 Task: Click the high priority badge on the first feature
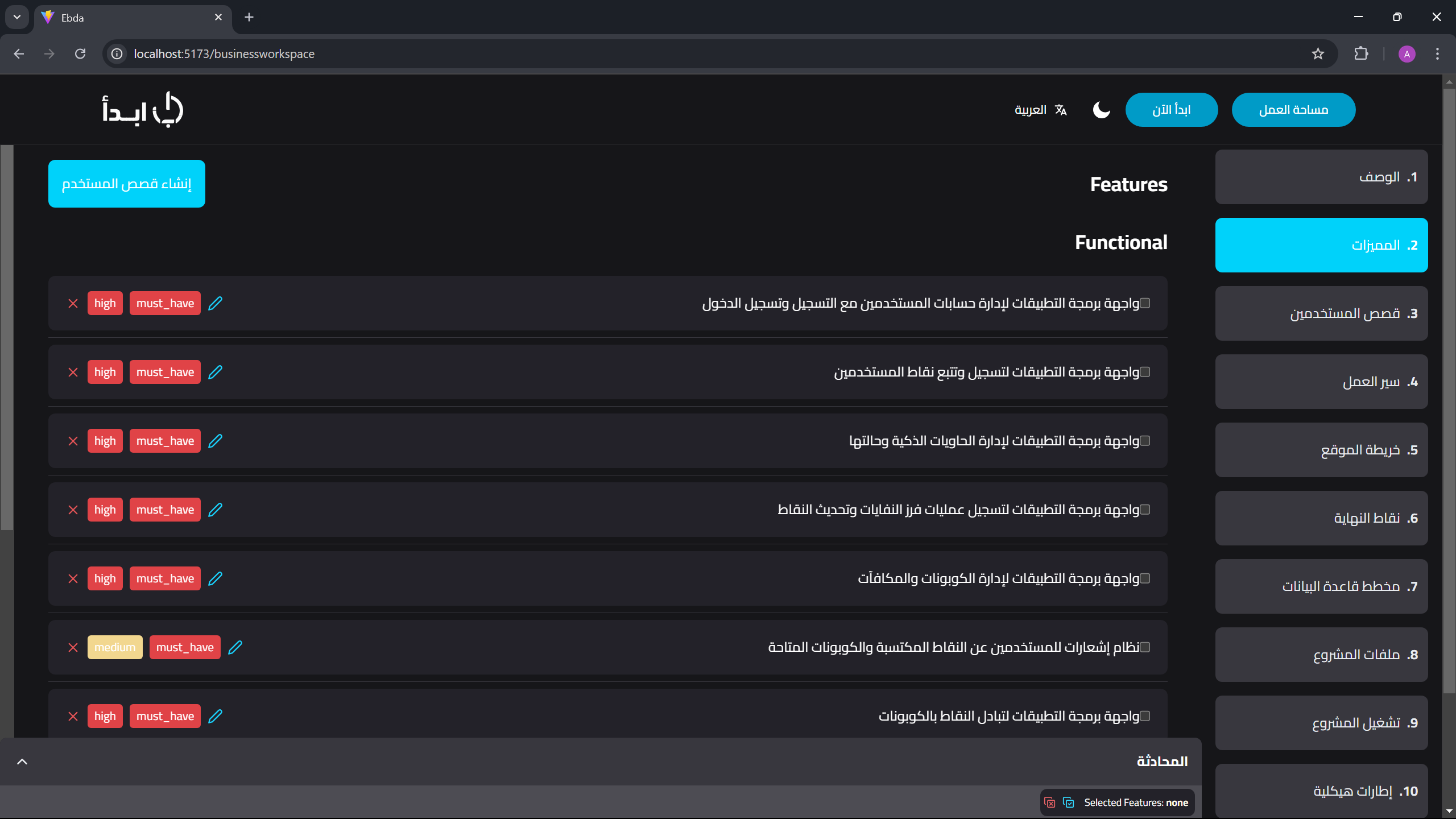point(105,303)
